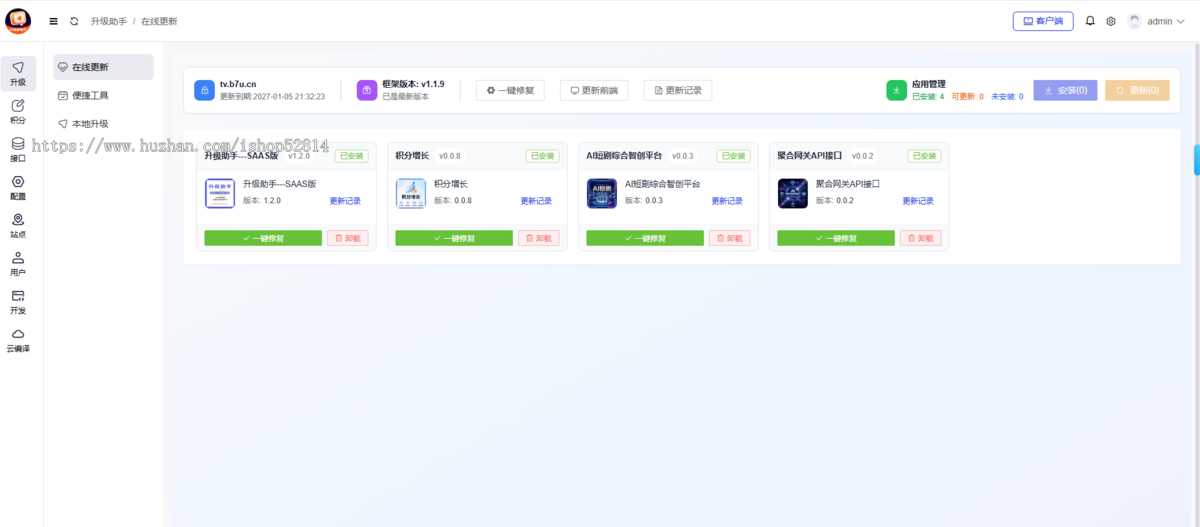1200x527 pixels.
Task: Click the 已安装 tag on 积分增长 card
Action: tap(542, 156)
